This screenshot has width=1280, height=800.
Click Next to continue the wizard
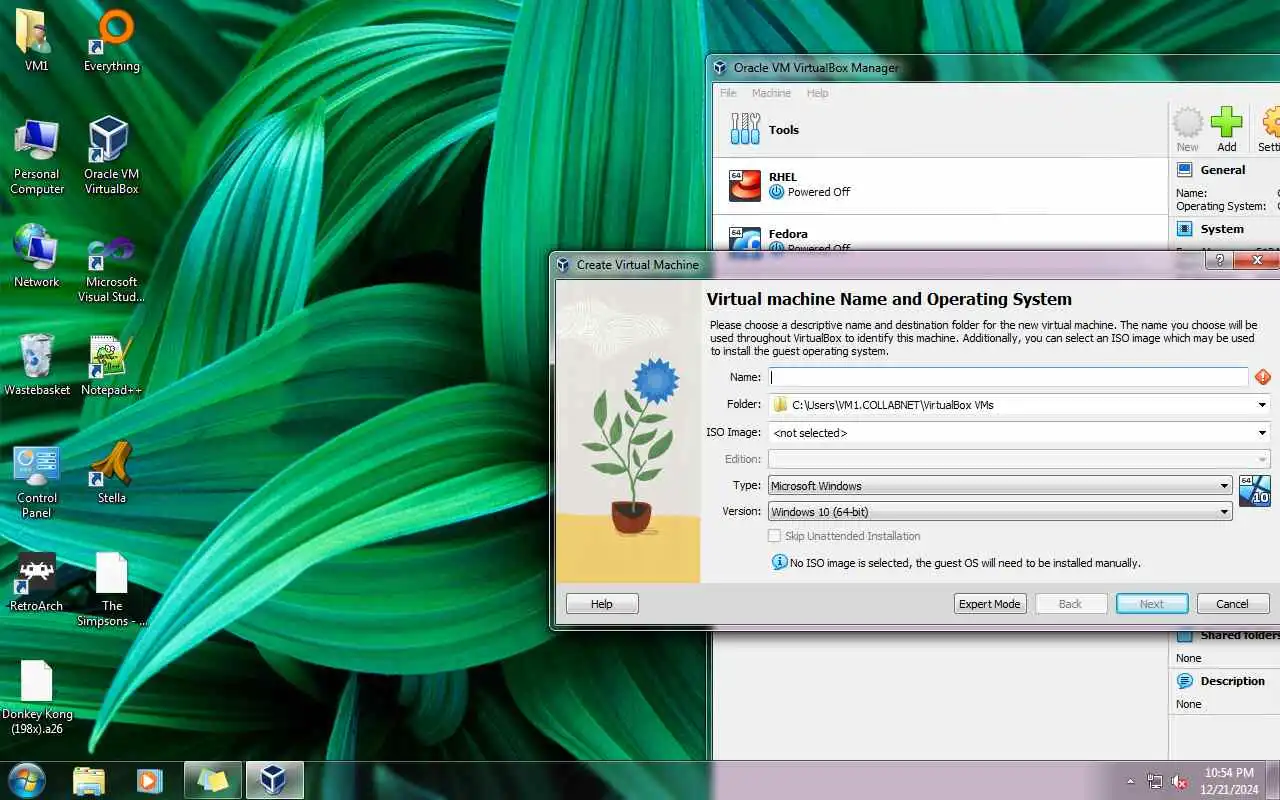click(x=1152, y=604)
